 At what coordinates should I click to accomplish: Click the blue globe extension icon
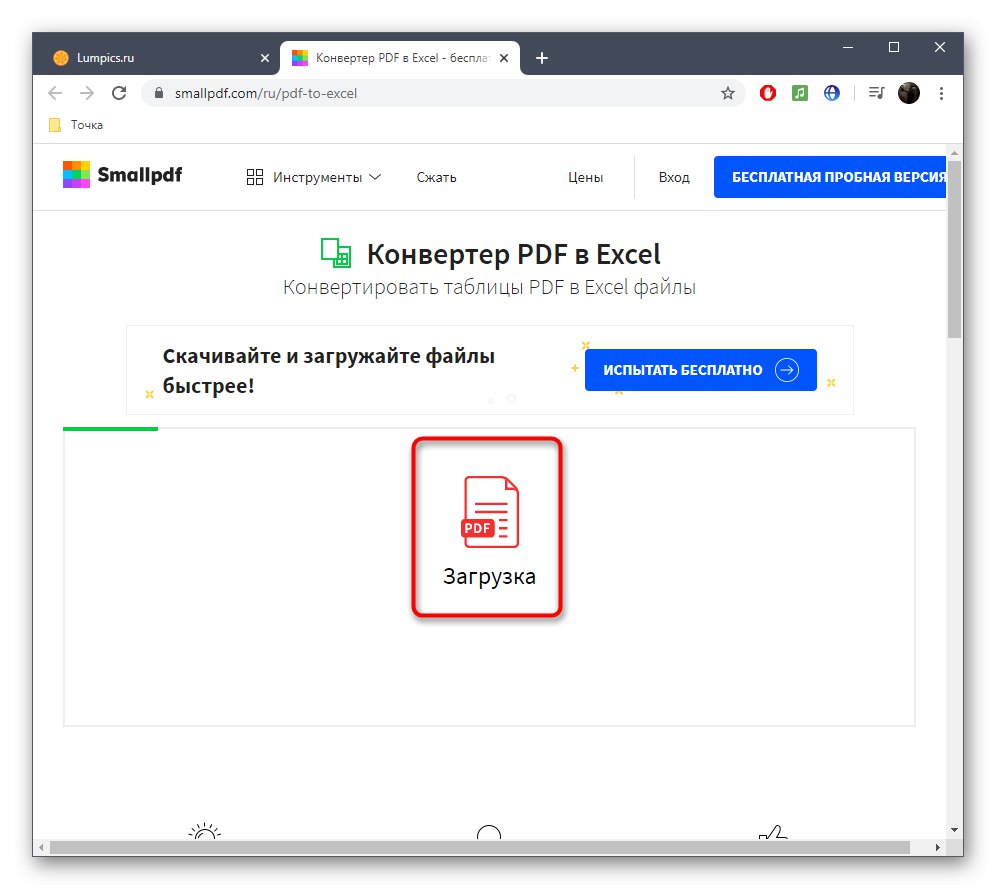831,92
